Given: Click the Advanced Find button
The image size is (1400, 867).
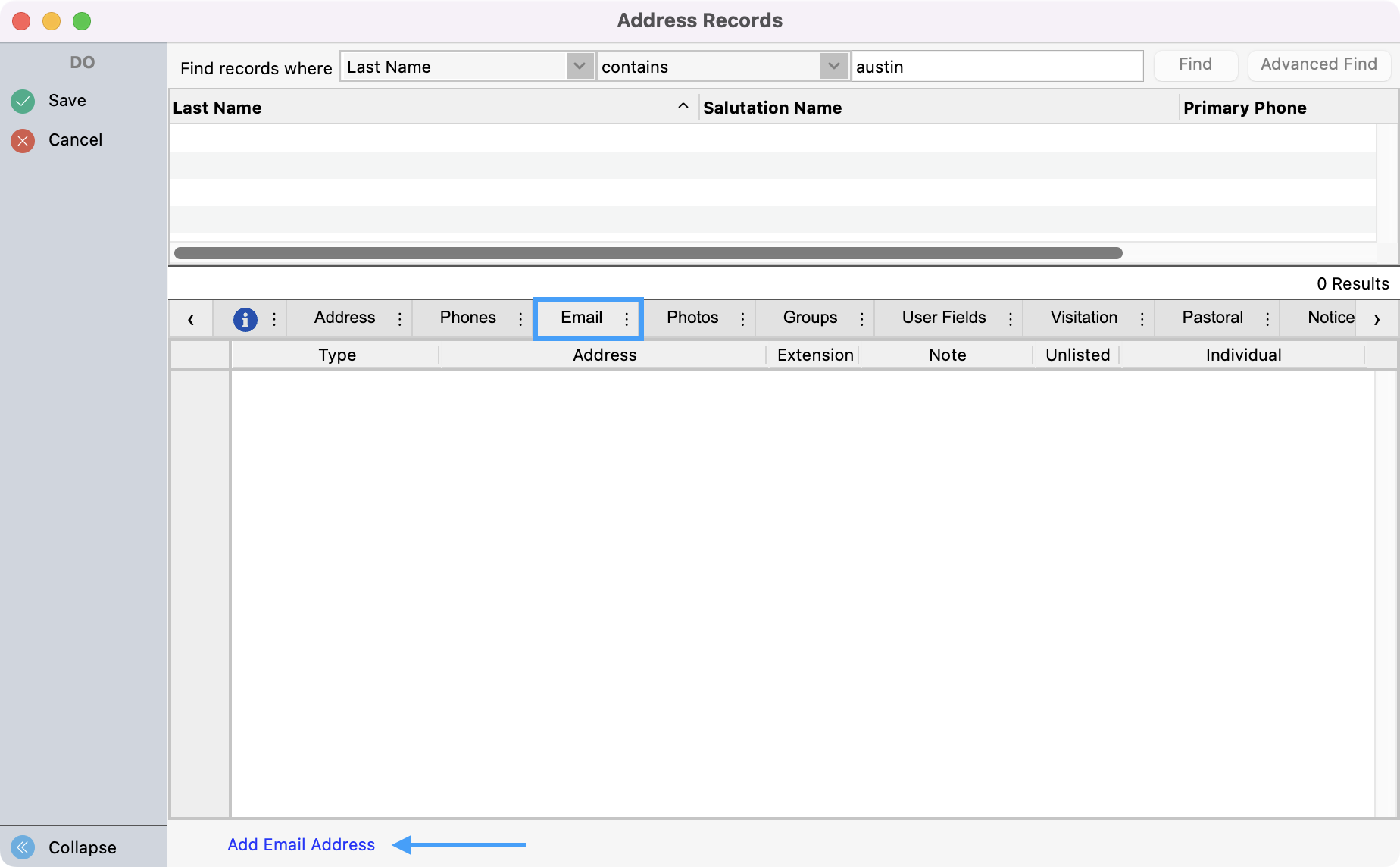Looking at the screenshot, I should [1318, 64].
